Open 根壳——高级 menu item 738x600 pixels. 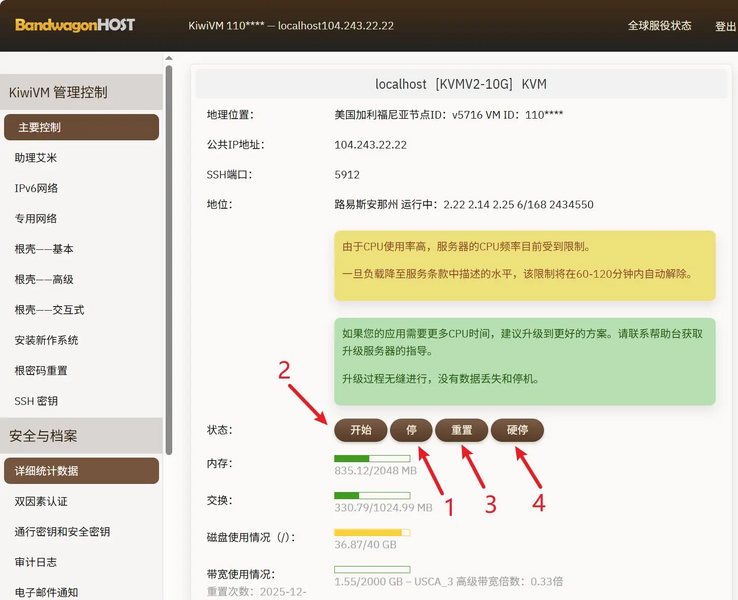pyautogui.click(x=44, y=279)
